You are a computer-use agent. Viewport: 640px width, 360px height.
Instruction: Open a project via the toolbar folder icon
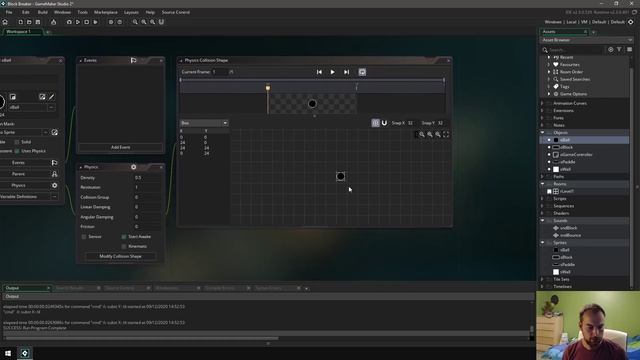(29, 22)
